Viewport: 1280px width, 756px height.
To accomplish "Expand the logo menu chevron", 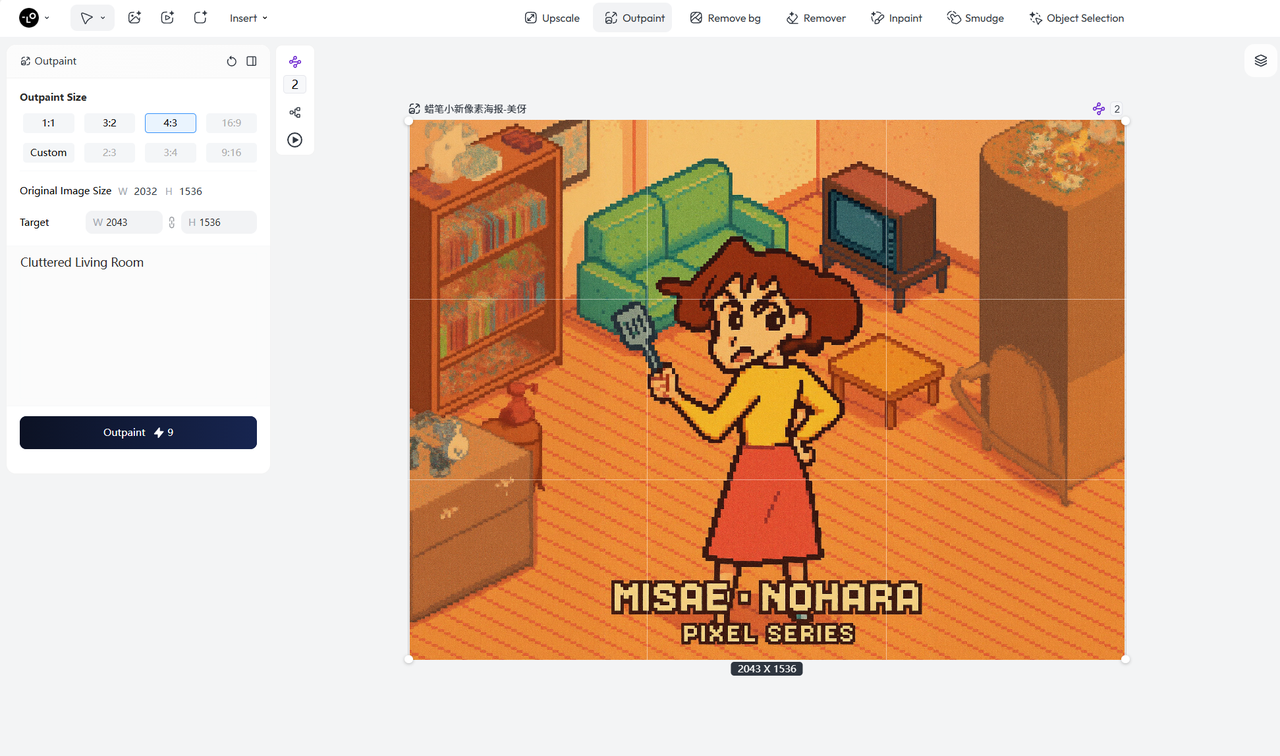I will tap(47, 18).
